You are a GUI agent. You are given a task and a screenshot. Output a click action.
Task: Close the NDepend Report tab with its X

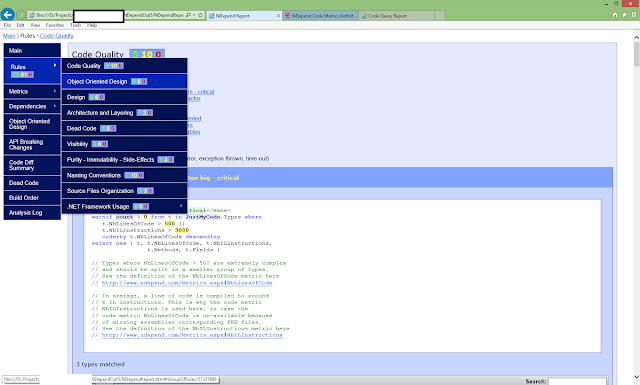coord(278,16)
